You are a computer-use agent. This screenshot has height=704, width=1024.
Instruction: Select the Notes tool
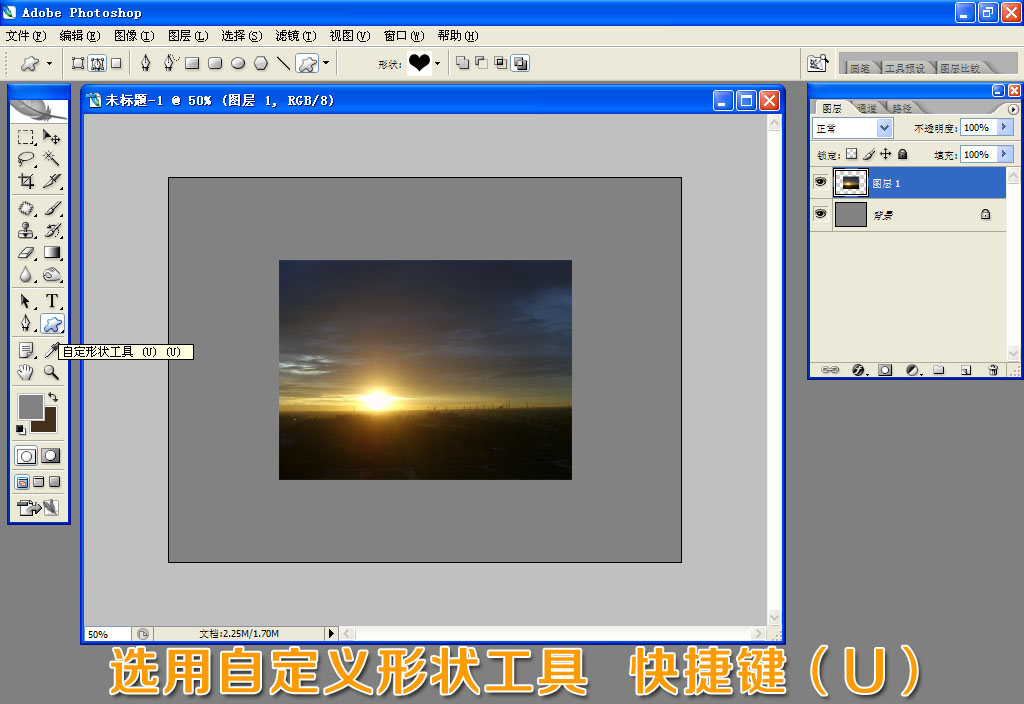(26, 351)
